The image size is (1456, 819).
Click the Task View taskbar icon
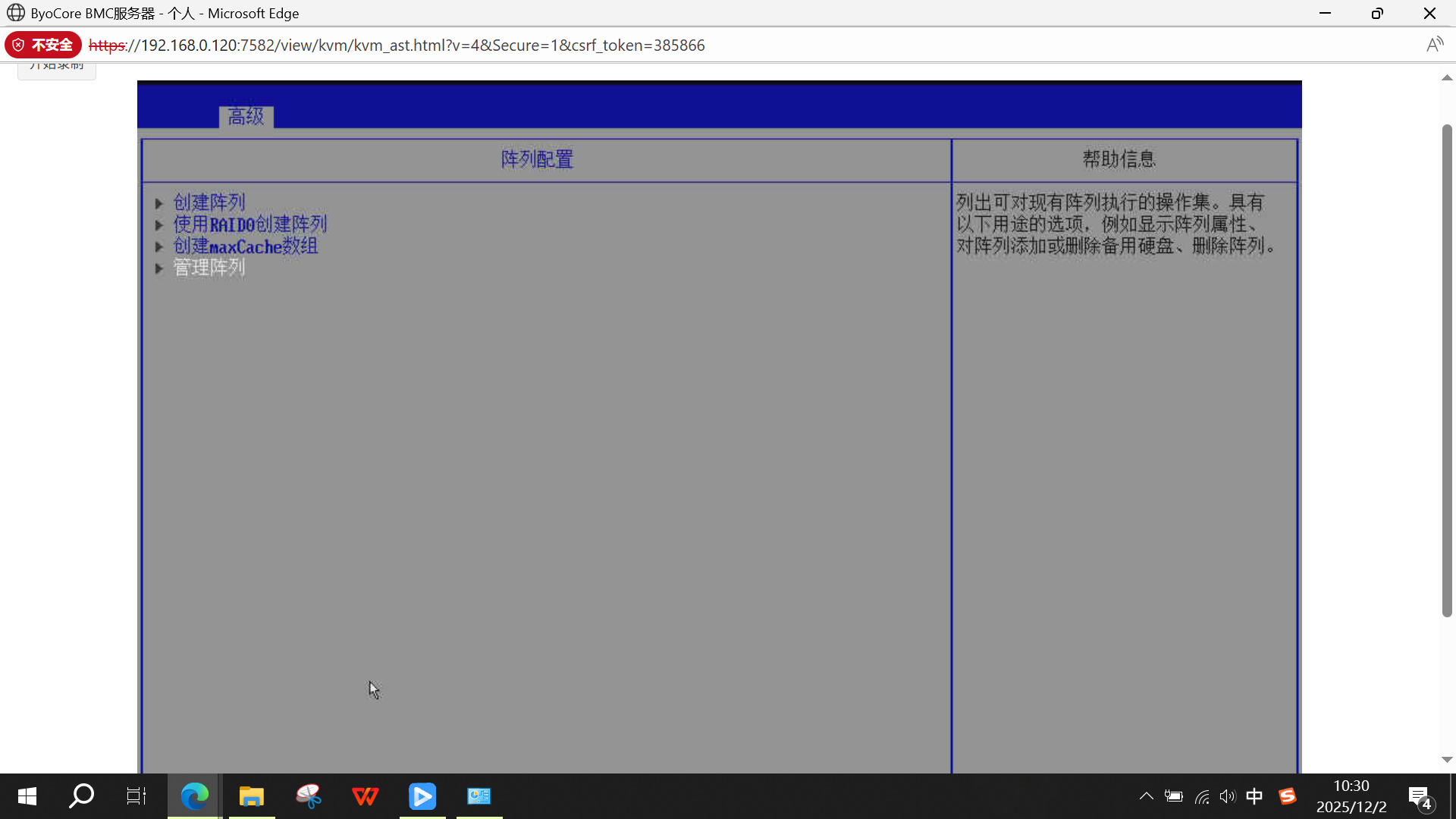click(x=136, y=796)
